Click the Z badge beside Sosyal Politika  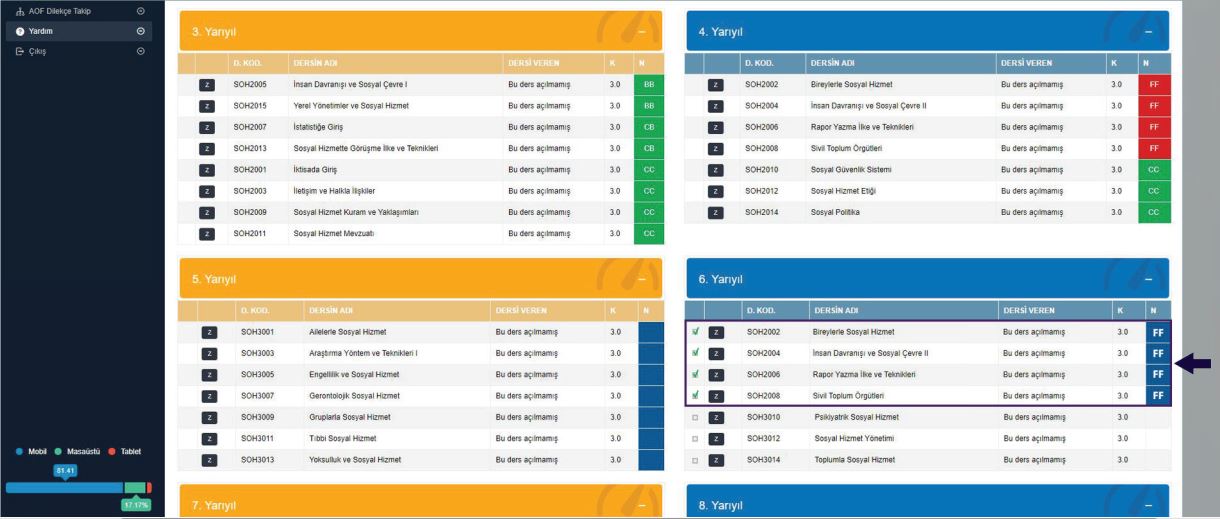[x=715, y=213]
